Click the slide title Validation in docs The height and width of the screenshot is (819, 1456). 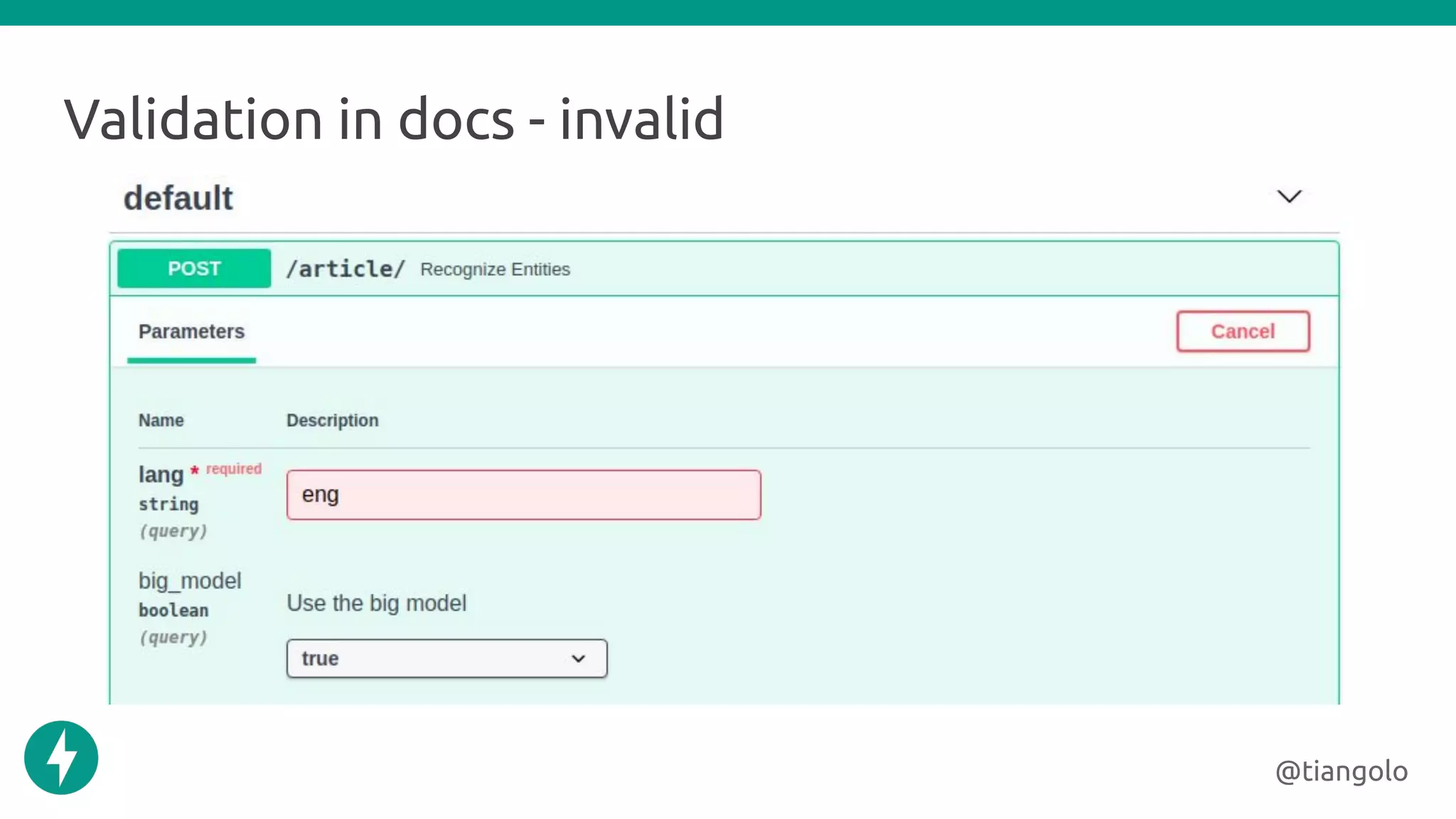pos(393,119)
